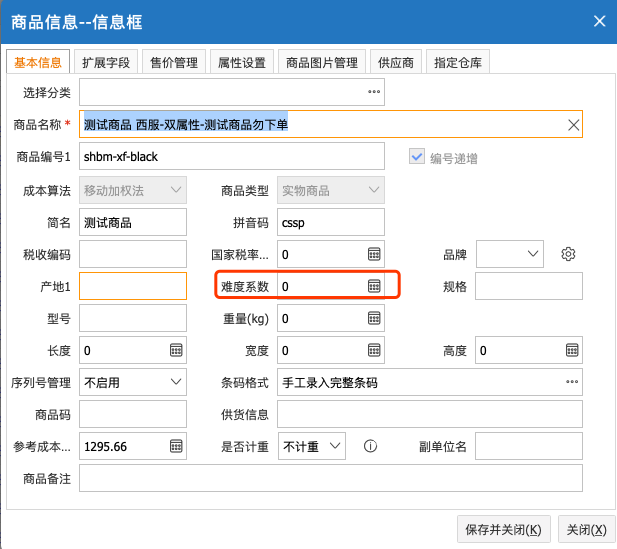Screen dimensions: 617x549
Task: Open category picker ellipsis in 选择分类
Action: pos(374,92)
